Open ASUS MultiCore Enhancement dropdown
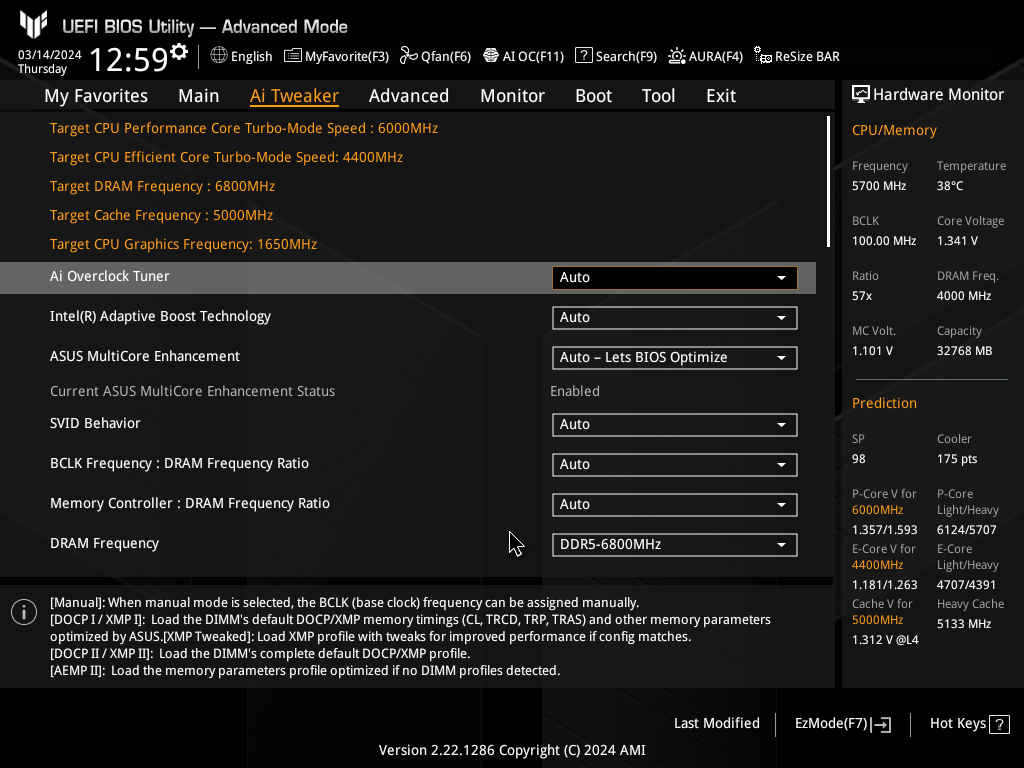The width and height of the screenshot is (1024, 768). coord(675,358)
